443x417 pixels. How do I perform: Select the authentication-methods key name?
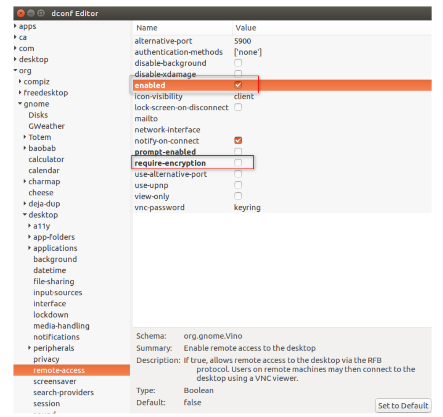pos(178,52)
